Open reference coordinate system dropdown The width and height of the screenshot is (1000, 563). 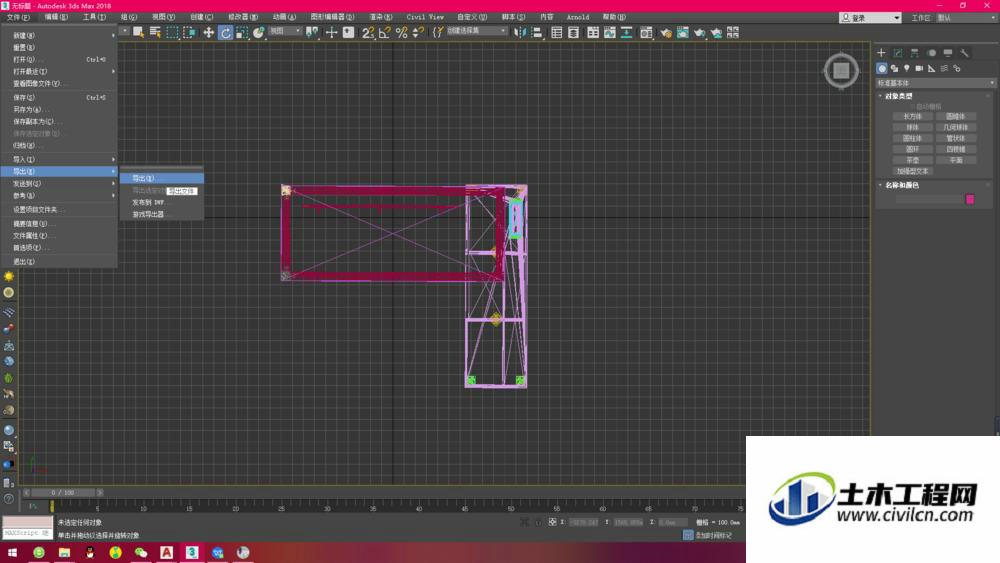[284, 31]
